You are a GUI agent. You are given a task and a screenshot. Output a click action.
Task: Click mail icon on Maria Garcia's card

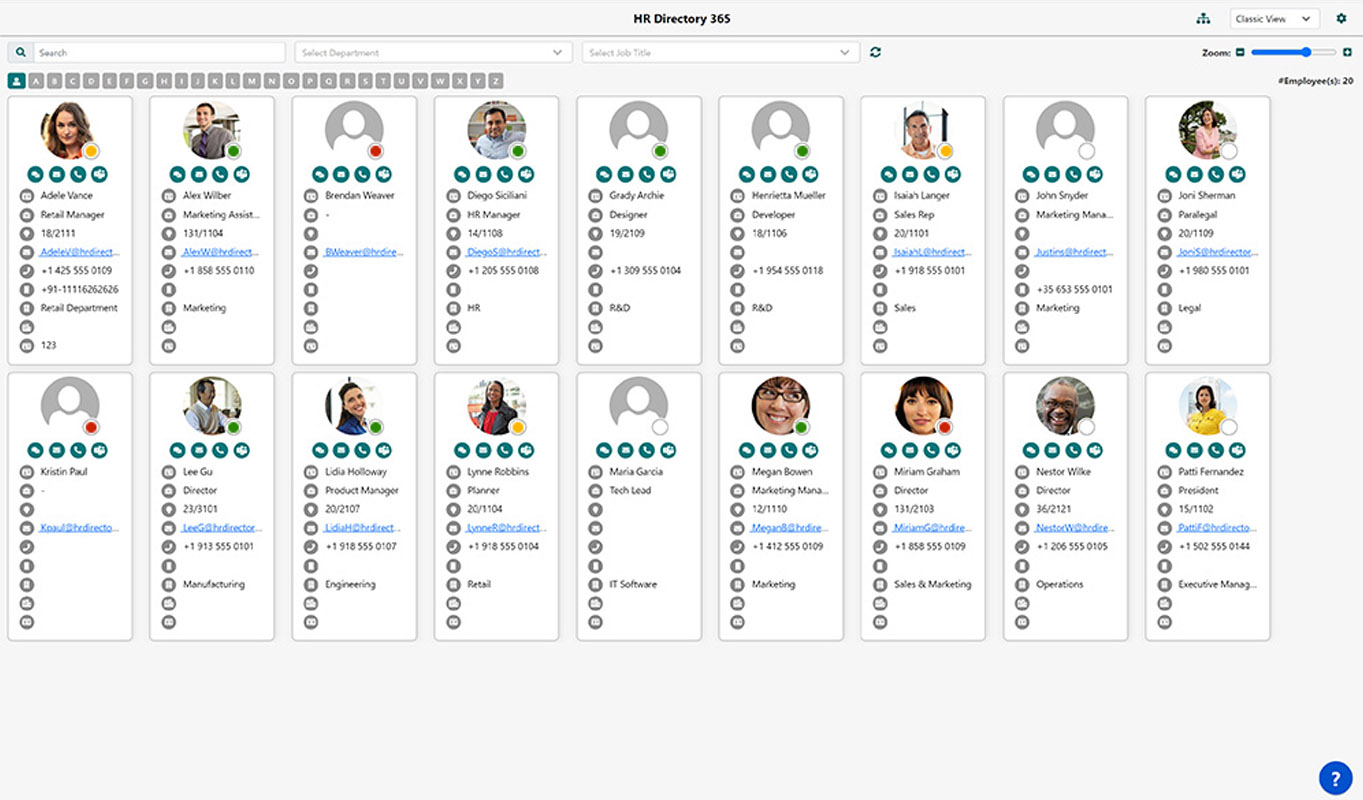pyautogui.click(x=625, y=451)
